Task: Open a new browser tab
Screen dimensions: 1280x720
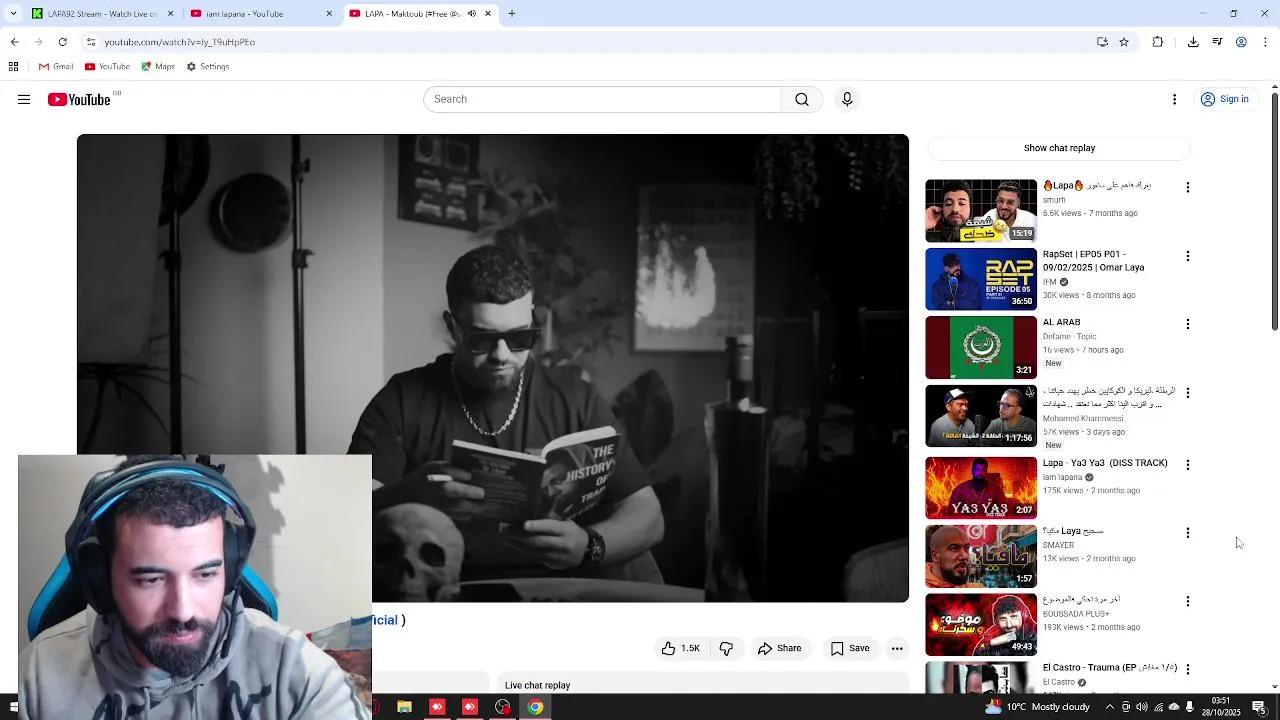Action: click(511, 14)
